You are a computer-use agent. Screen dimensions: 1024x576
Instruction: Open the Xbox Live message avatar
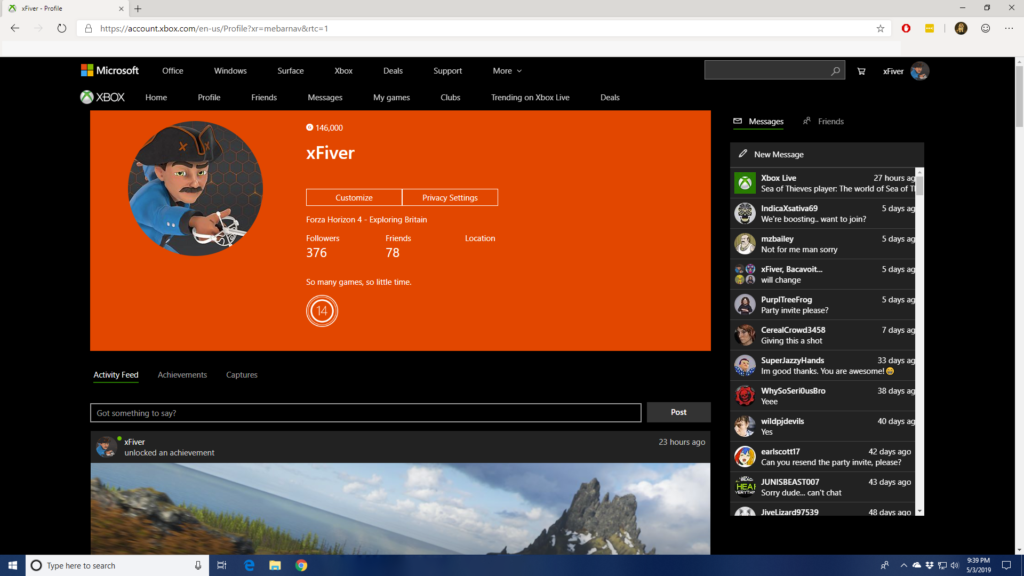tap(744, 183)
